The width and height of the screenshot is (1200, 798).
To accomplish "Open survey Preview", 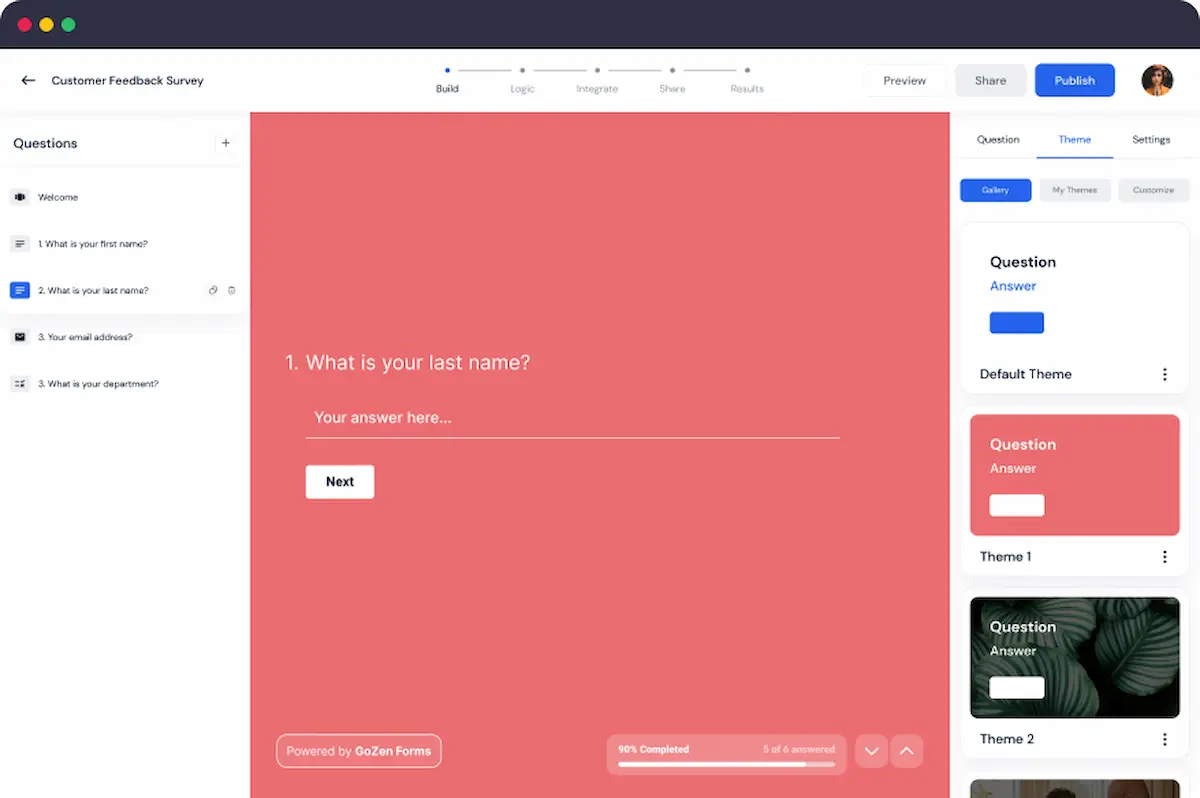I will [904, 80].
